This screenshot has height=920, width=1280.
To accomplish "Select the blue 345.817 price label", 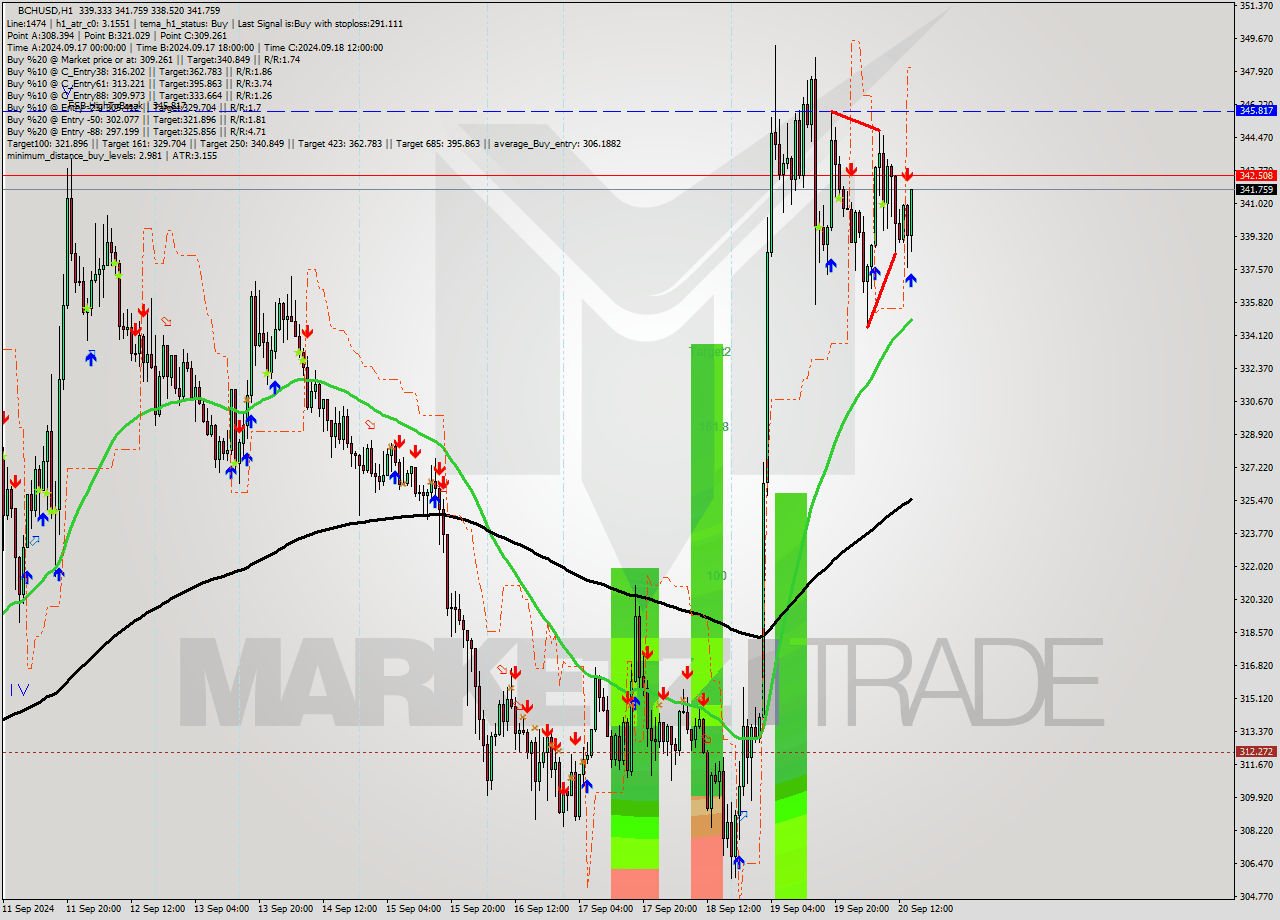I will (1256, 111).
